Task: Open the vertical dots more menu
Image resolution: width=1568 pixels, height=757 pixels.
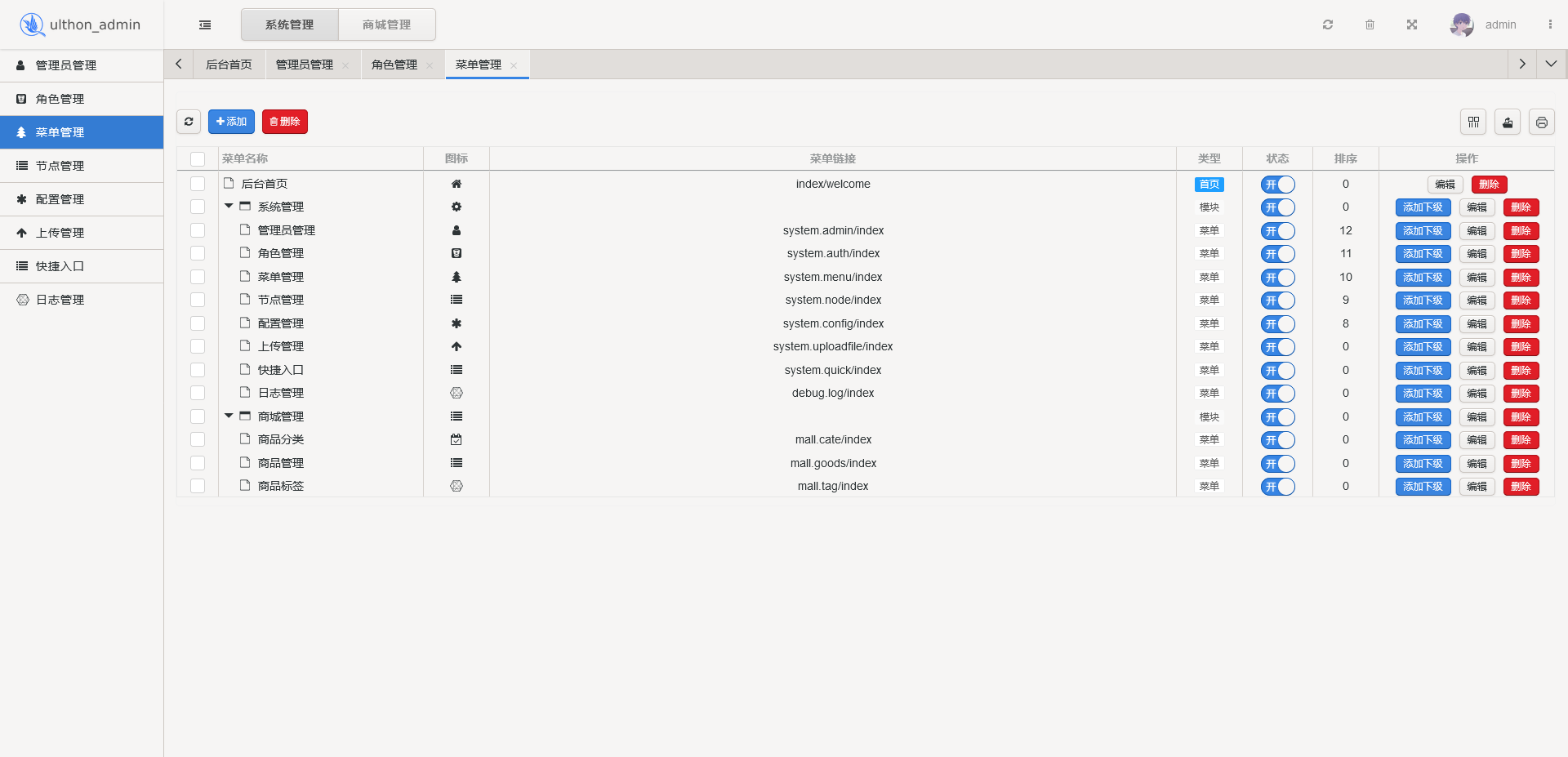Action: 1550,24
